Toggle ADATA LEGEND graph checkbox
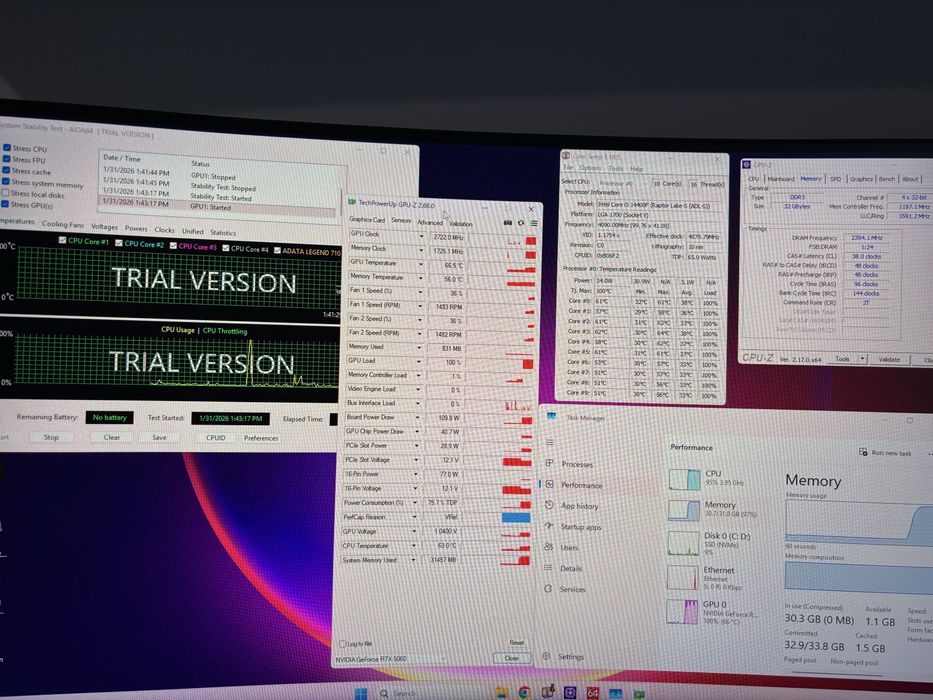933x700 pixels. coord(277,250)
